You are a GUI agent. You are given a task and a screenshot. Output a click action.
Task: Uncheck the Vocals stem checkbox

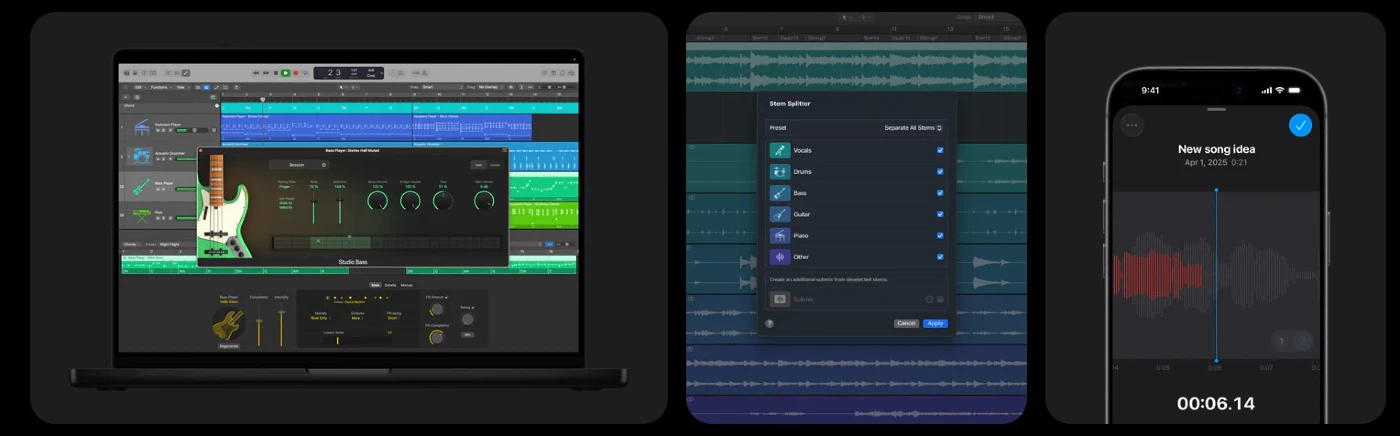click(940, 150)
